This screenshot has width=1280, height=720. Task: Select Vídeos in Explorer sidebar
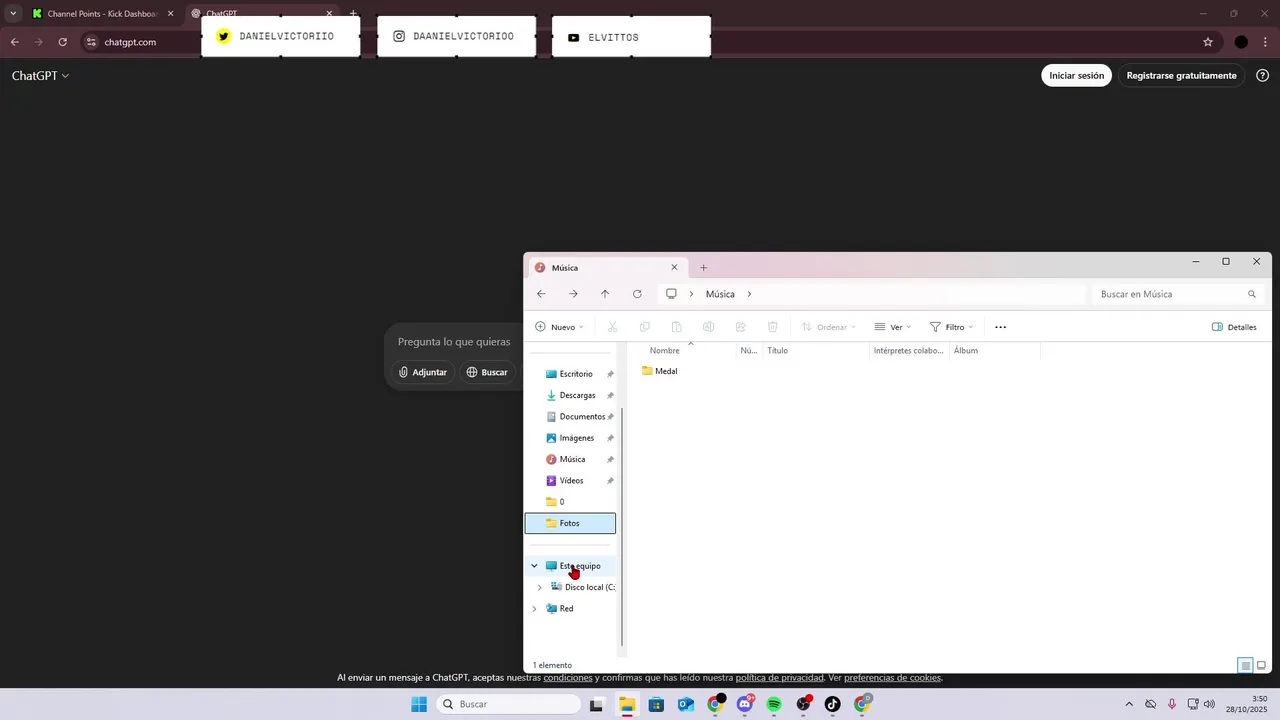(x=570, y=480)
